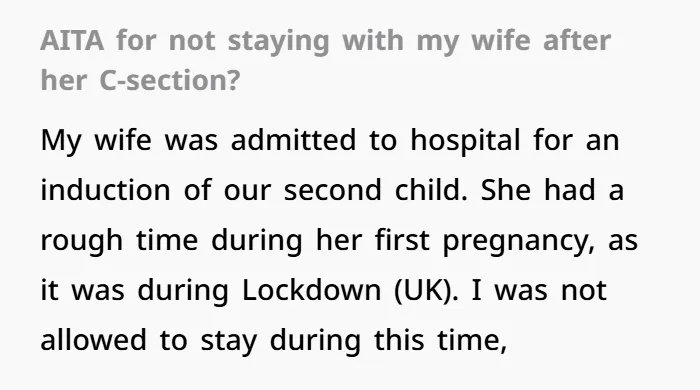Image resolution: width=700 pixels, height=390 pixels.
Task: Click the word "staying" in the title
Action: 279,42
